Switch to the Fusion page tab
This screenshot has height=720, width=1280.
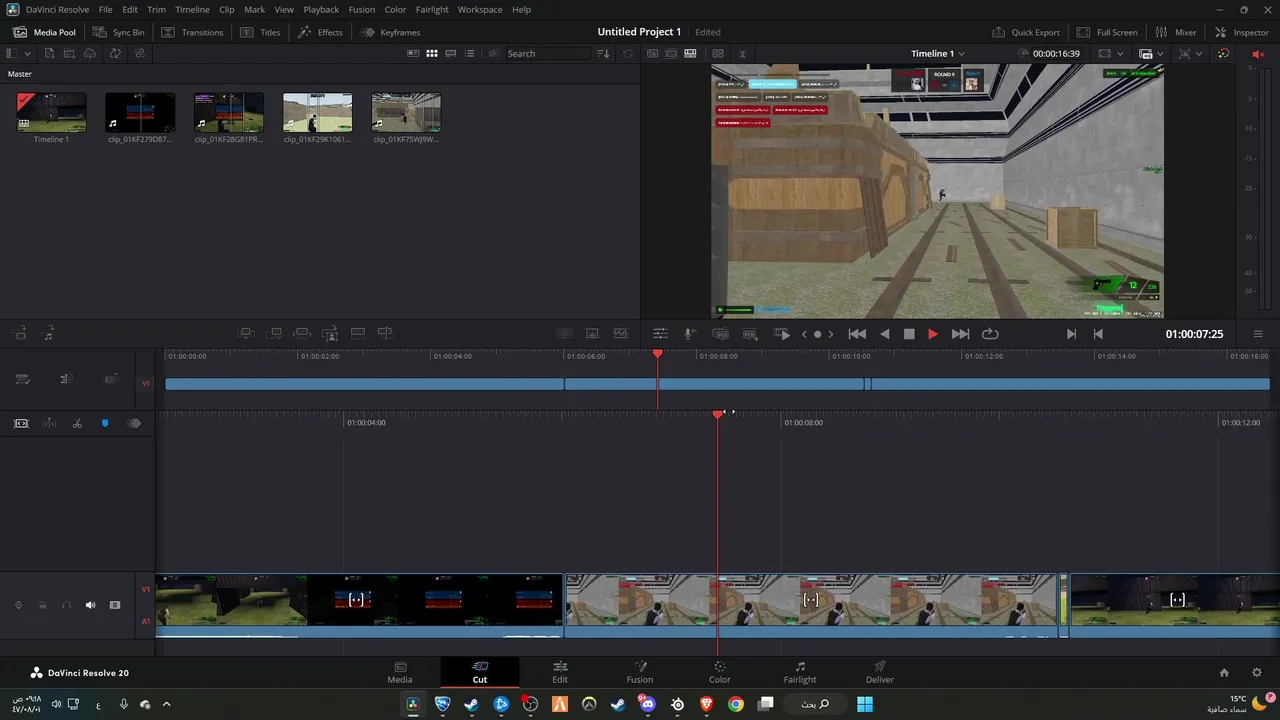click(640, 672)
